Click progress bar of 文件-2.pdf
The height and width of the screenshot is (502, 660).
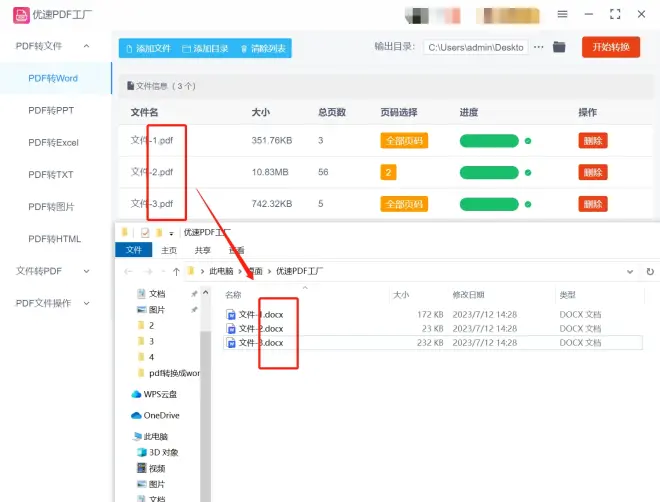coord(489,172)
